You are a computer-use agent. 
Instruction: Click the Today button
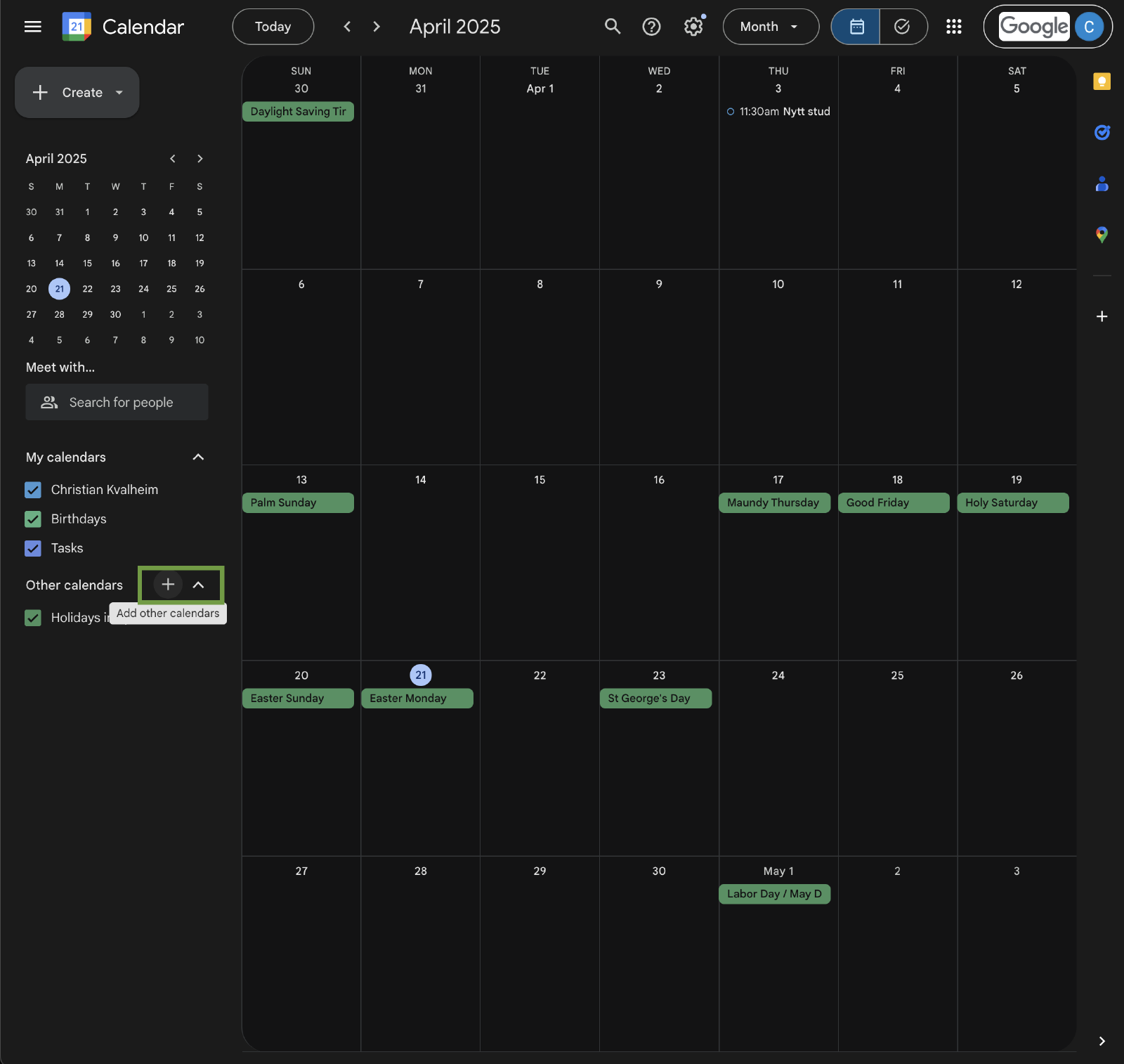click(273, 27)
